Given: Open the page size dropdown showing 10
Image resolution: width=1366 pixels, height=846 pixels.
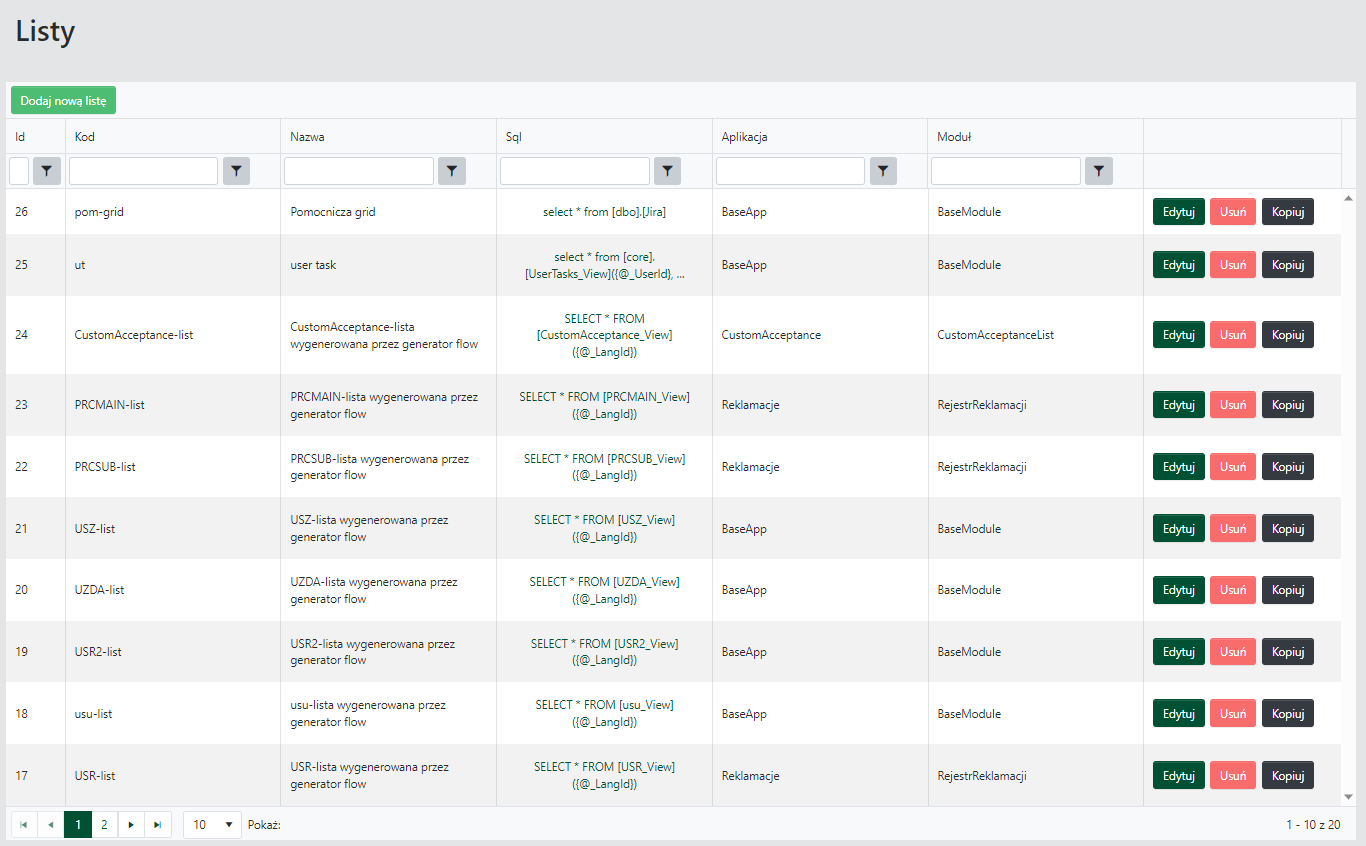Looking at the screenshot, I should point(212,825).
